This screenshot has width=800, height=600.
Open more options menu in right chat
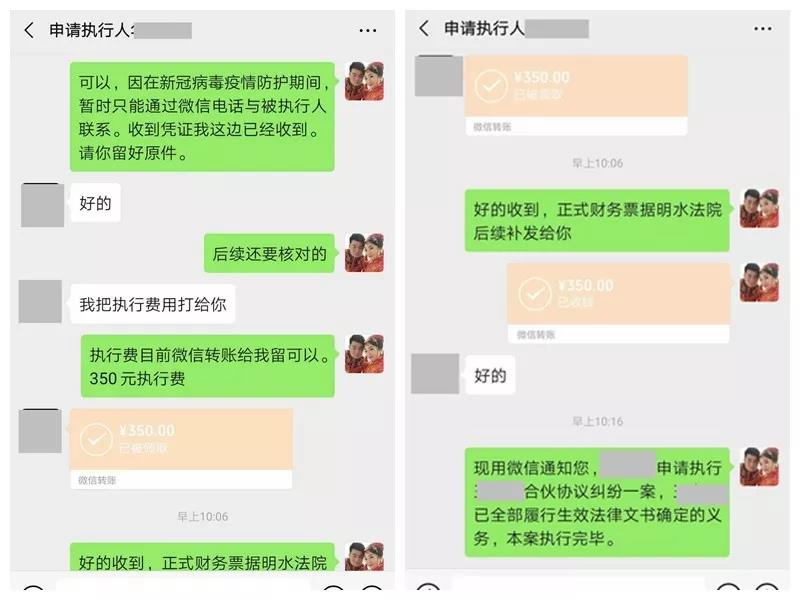click(x=762, y=29)
